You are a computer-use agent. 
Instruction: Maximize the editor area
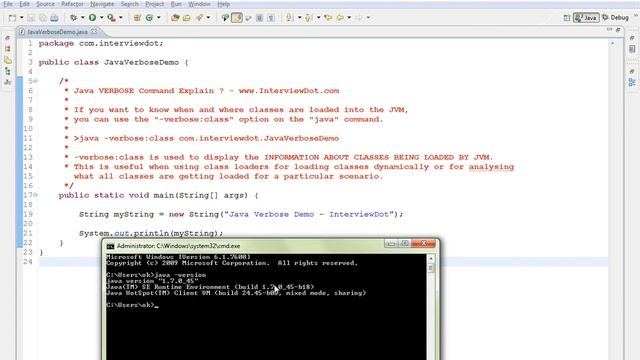(x=618, y=30)
